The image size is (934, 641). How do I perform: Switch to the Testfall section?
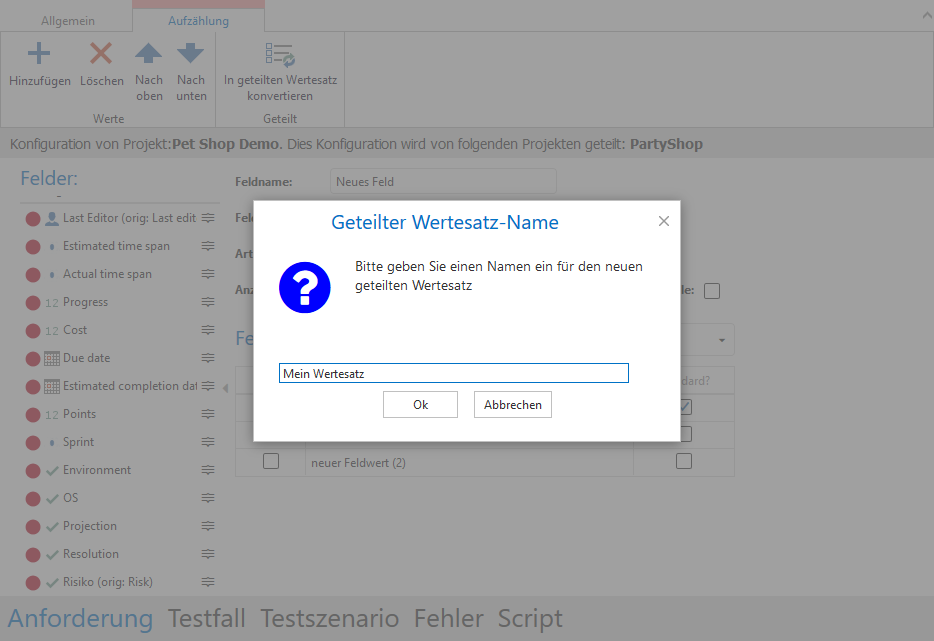click(x=207, y=618)
